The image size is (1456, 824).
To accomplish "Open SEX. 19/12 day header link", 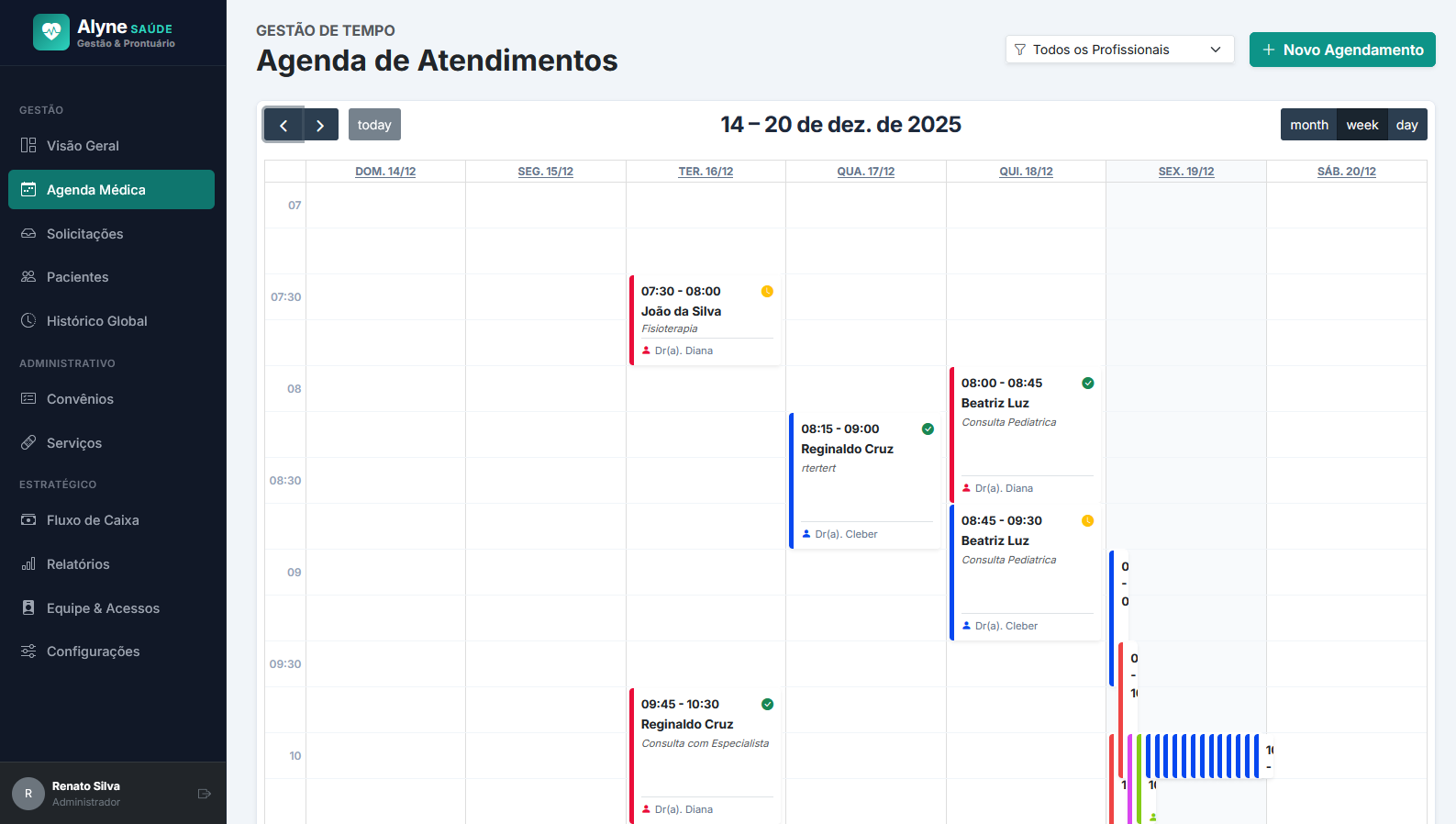I will coord(1186,172).
